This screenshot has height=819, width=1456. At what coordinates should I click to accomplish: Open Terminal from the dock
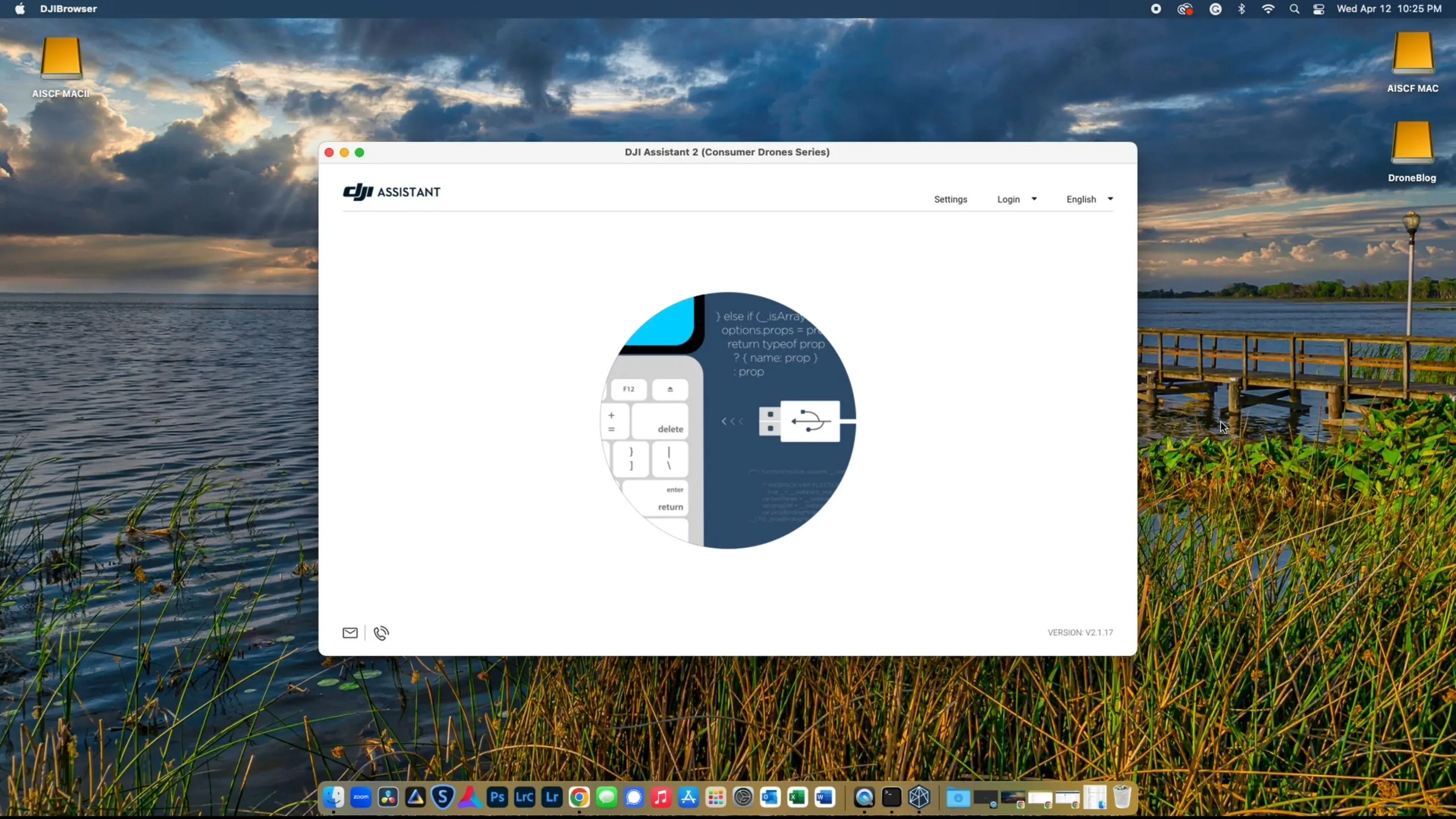pos(891,797)
